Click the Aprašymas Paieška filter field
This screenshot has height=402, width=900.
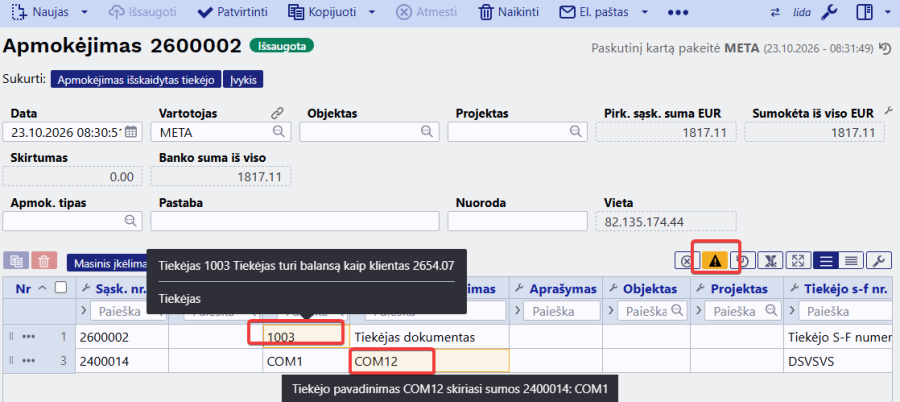pos(560,311)
